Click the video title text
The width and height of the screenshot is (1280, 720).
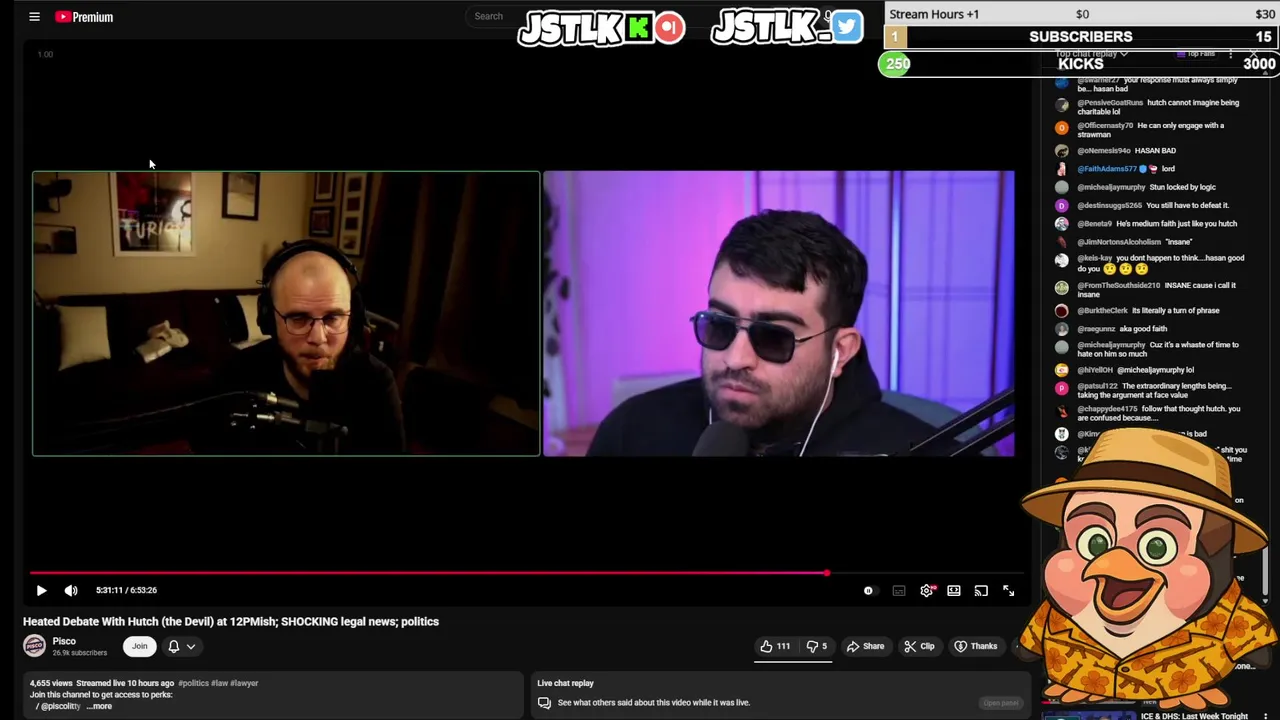[231, 621]
